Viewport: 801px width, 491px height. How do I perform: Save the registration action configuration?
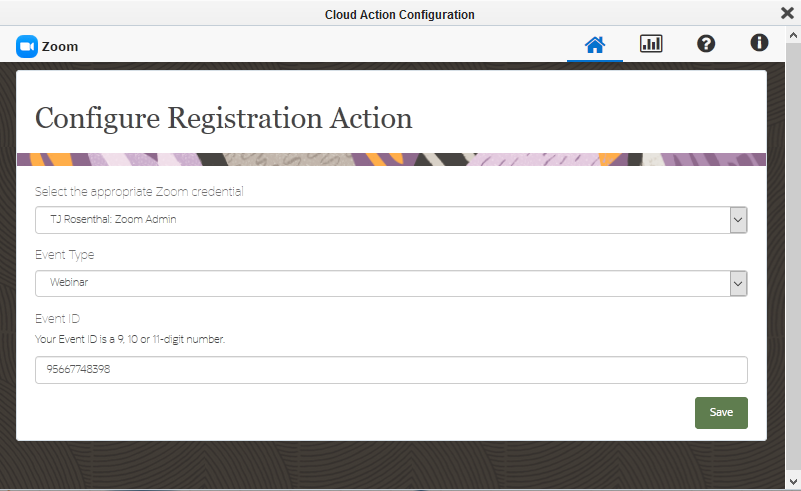pos(721,412)
